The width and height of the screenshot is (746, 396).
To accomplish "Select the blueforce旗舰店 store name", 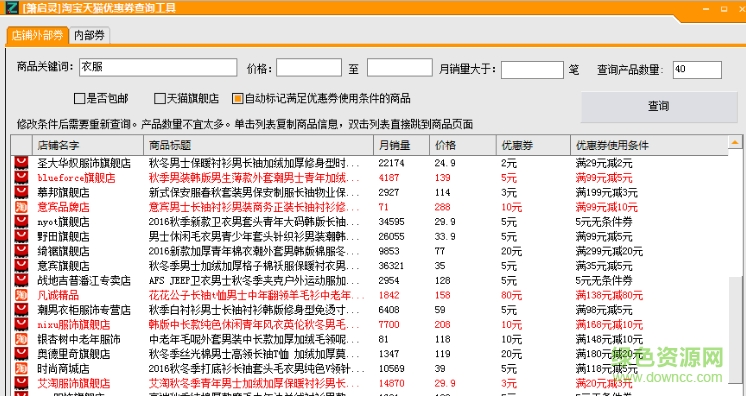I will [76, 178].
